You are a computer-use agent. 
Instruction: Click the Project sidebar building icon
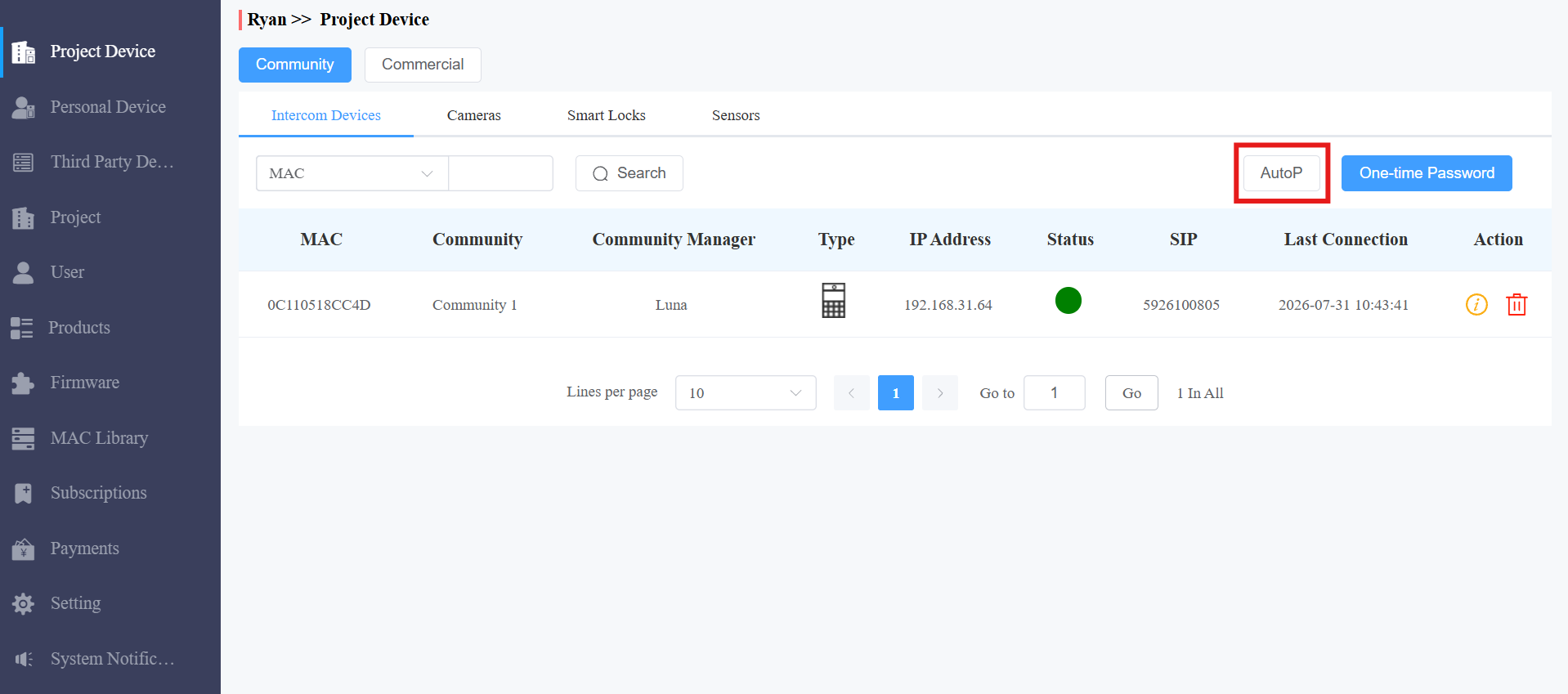click(24, 218)
